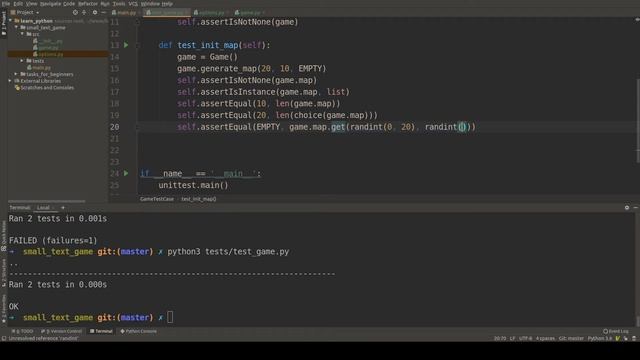Viewport: 640px width, 360px height.
Task: Open the Version Control tool window
Action: [x=62, y=331]
